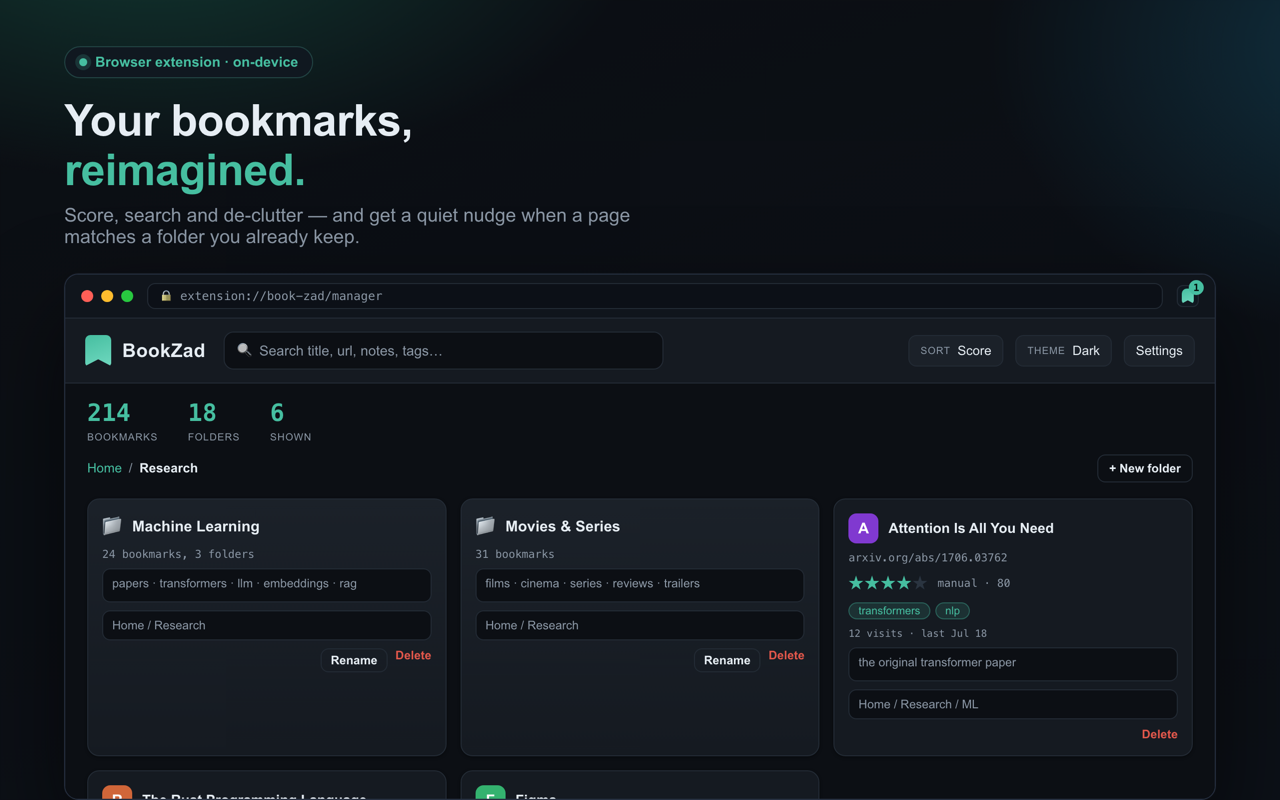Click the lock icon in address bar
This screenshot has height=800, width=1280.
[x=166, y=296]
